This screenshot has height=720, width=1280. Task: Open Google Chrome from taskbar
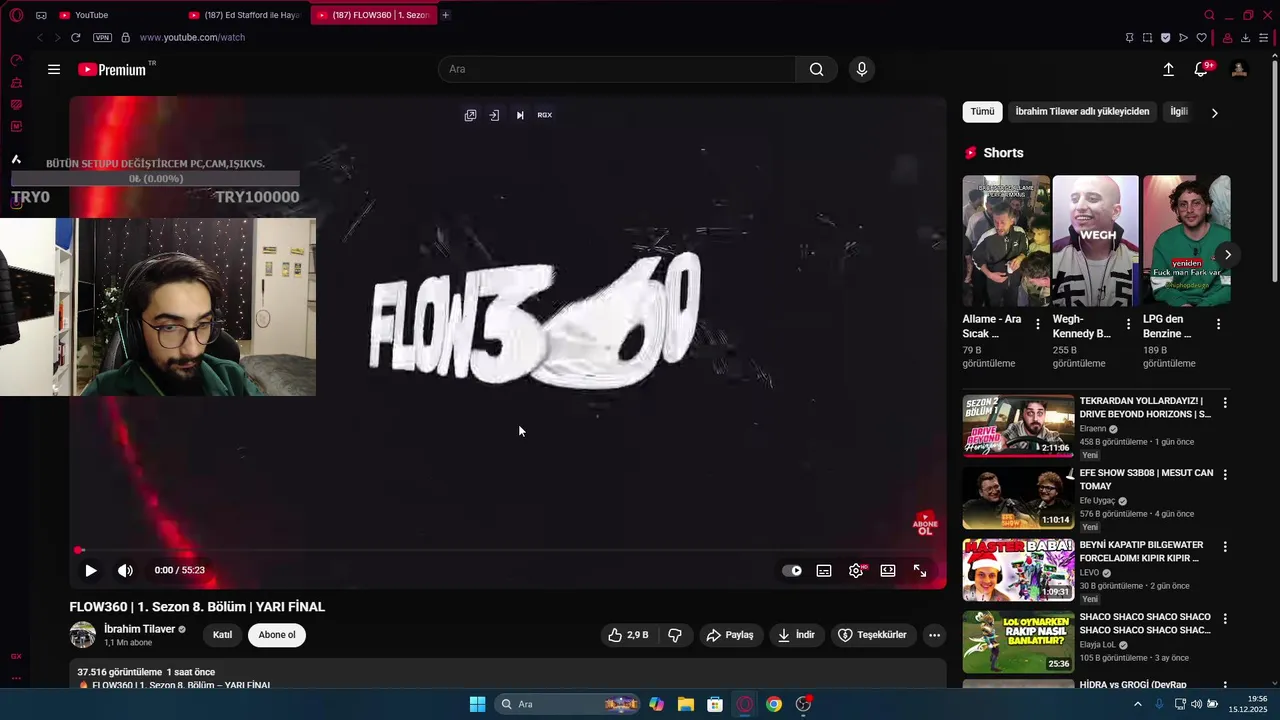(x=774, y=704)
